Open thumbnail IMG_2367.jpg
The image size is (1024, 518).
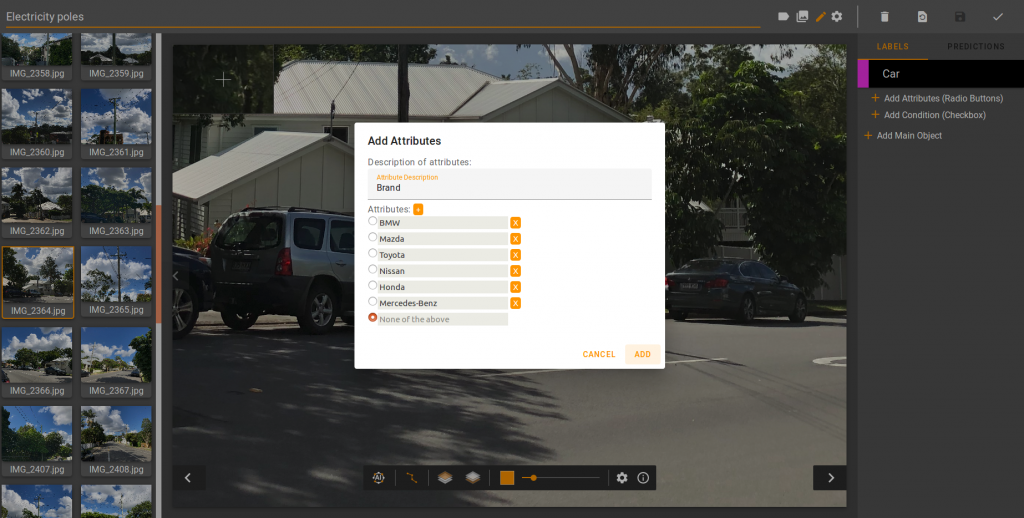tap(116, 362)
